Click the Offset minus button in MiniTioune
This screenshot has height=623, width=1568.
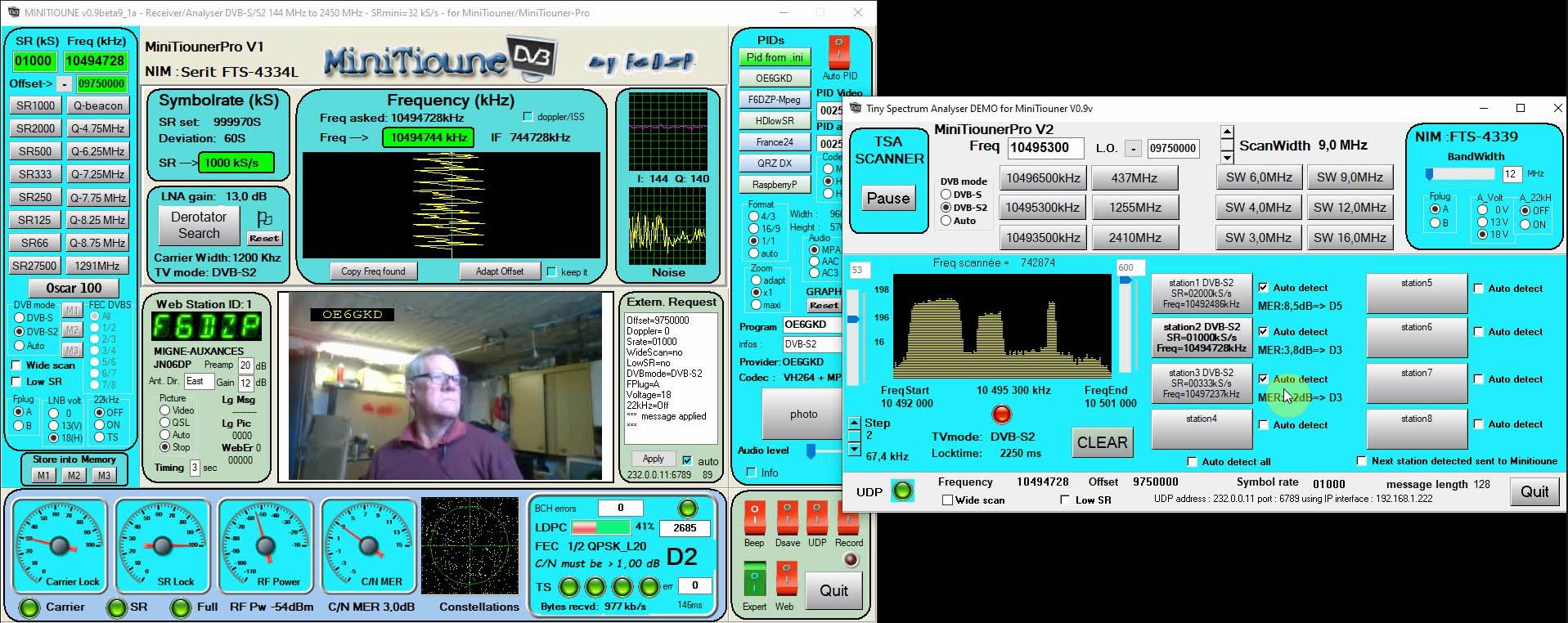pyautogui.click(x=65, y=83)
